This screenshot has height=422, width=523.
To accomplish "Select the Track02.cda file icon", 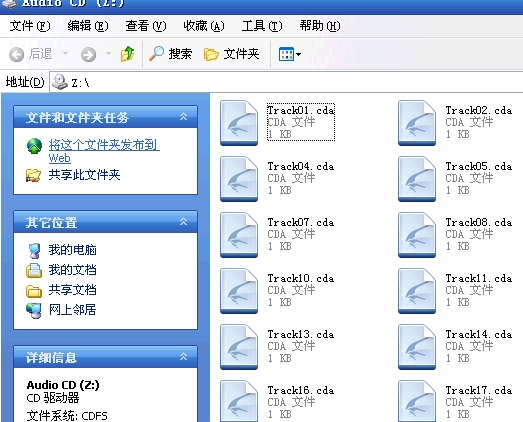I will click(x=417, y=123).
